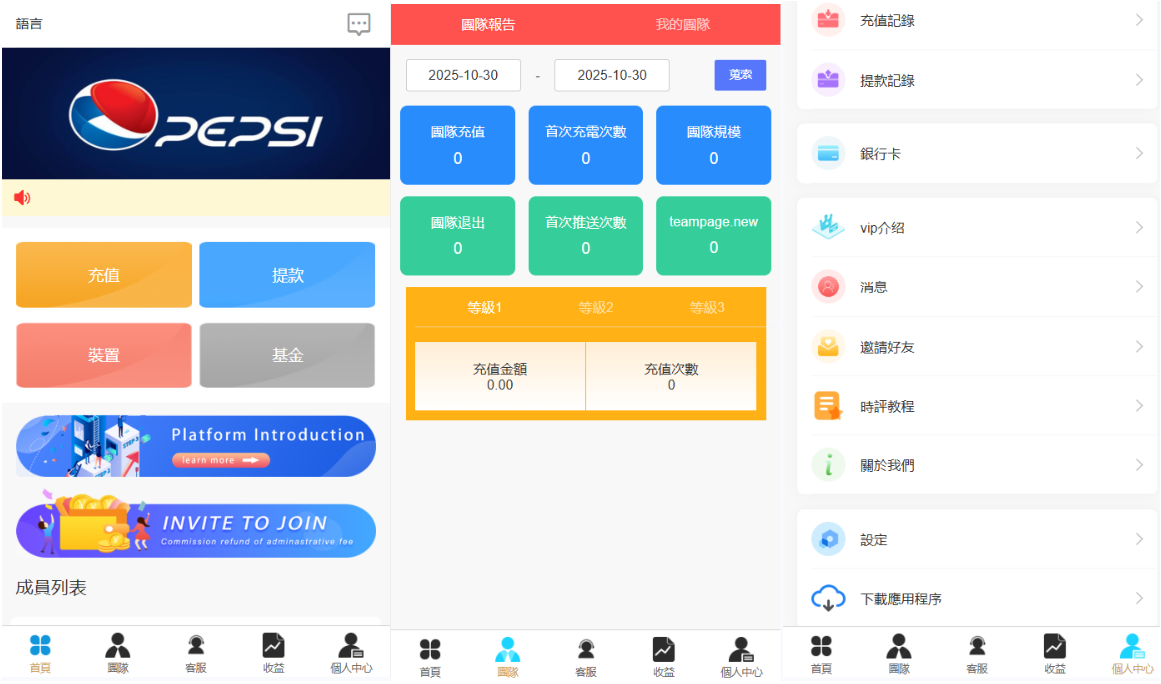This screenshot has width=1161, height=684.
Task: Click the 蒐索 search button
Action: point(740,75)
